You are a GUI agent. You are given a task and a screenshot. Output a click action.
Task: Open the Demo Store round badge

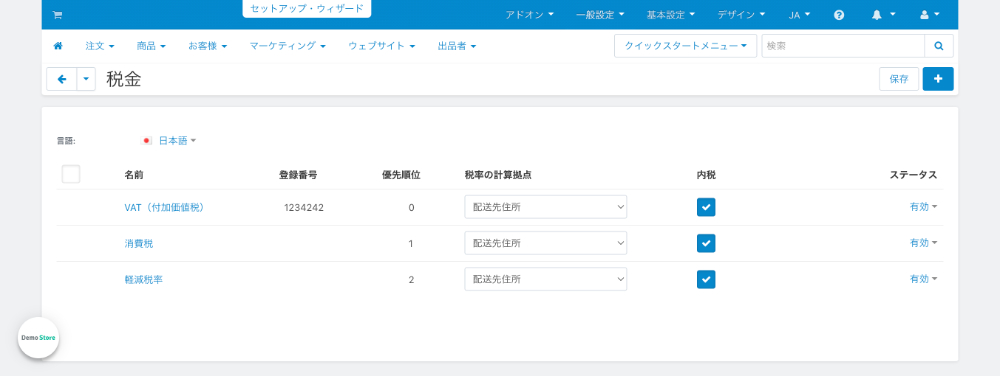pyautogui.click(x=38, y=338)
